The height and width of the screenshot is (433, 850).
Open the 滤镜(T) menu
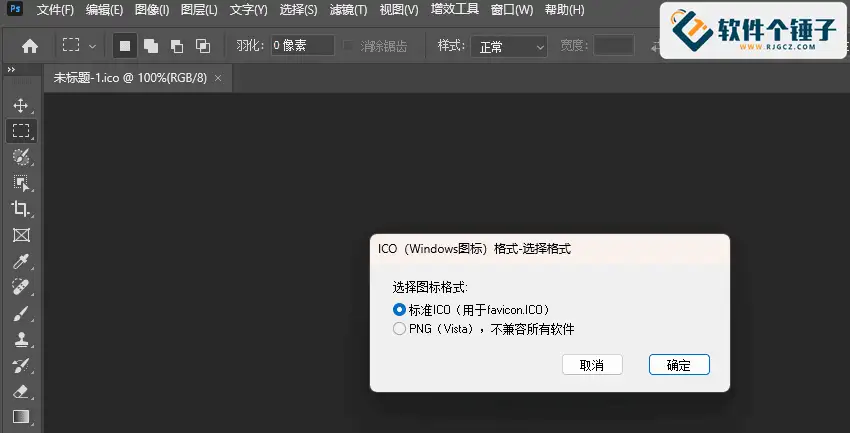[x=349, y=10]
